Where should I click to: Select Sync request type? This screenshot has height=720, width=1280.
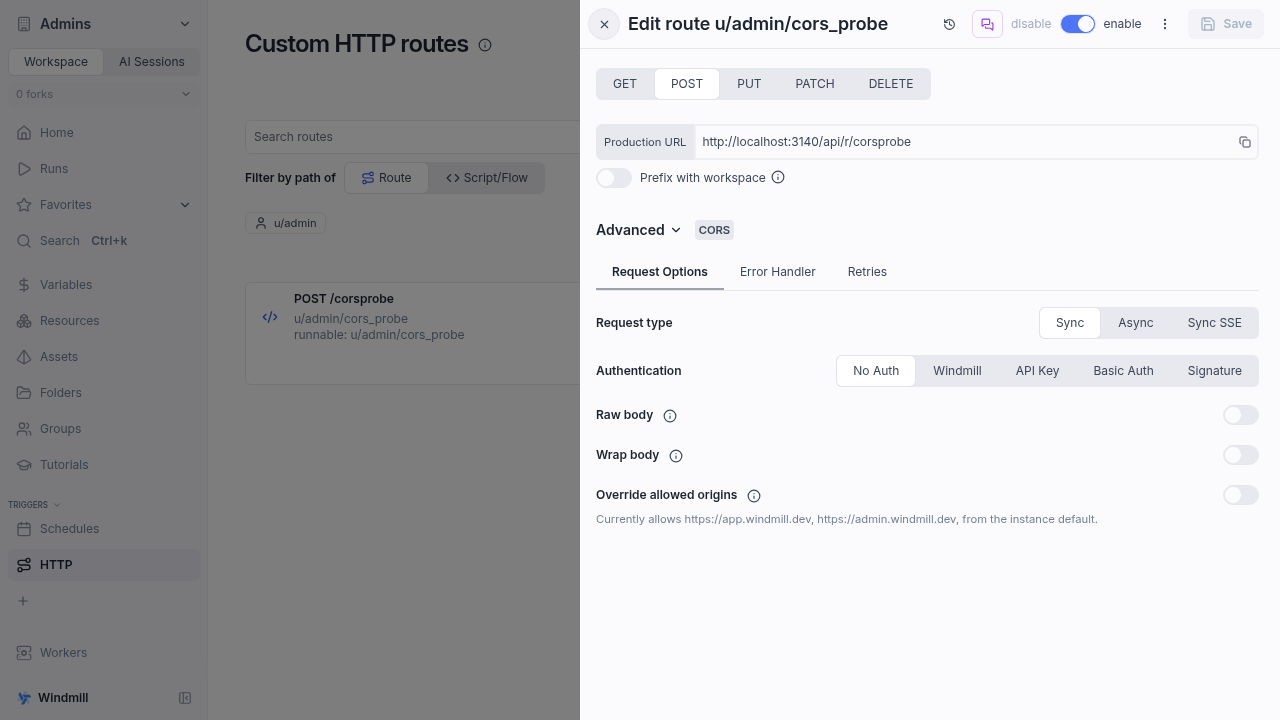[x=1070, y=323]
